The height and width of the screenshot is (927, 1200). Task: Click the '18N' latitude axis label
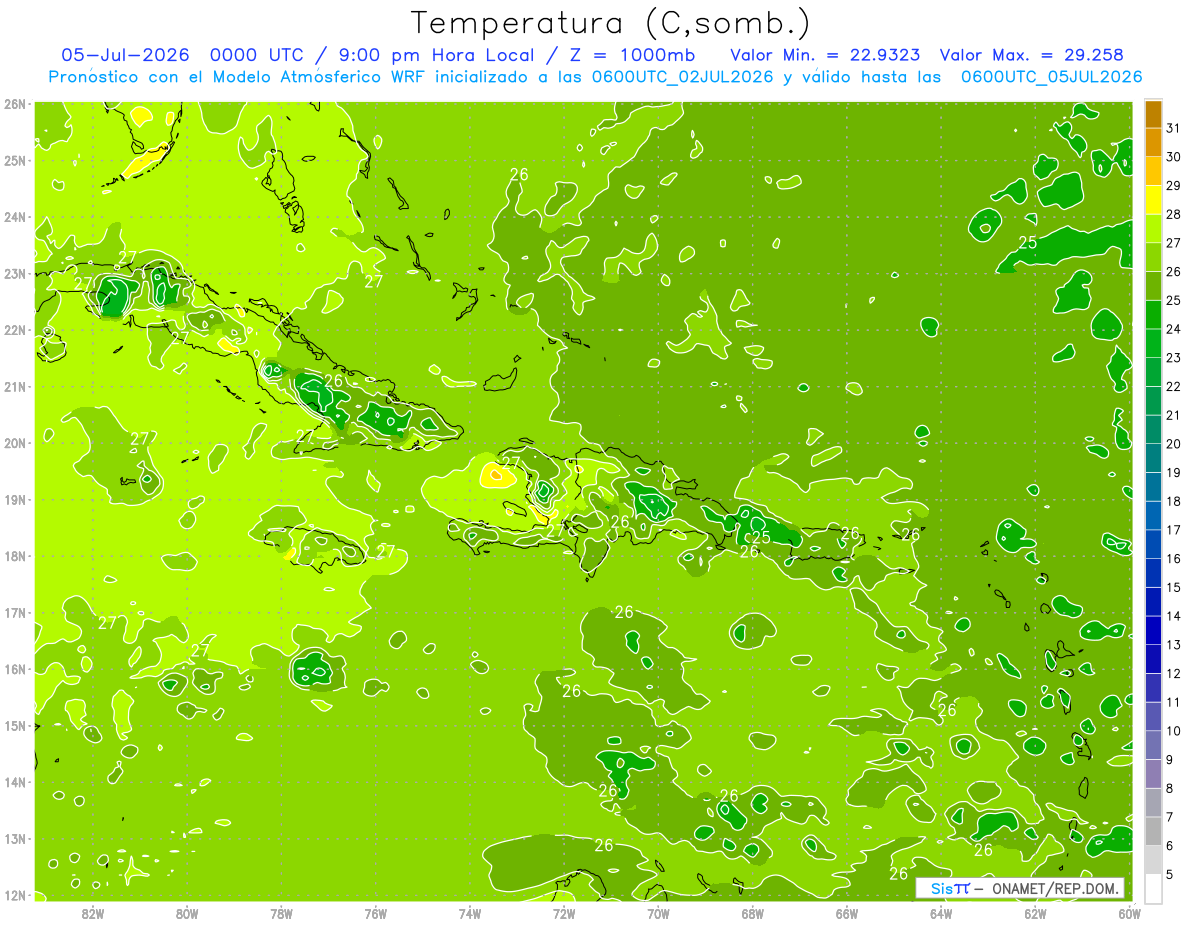pos(14,556)
